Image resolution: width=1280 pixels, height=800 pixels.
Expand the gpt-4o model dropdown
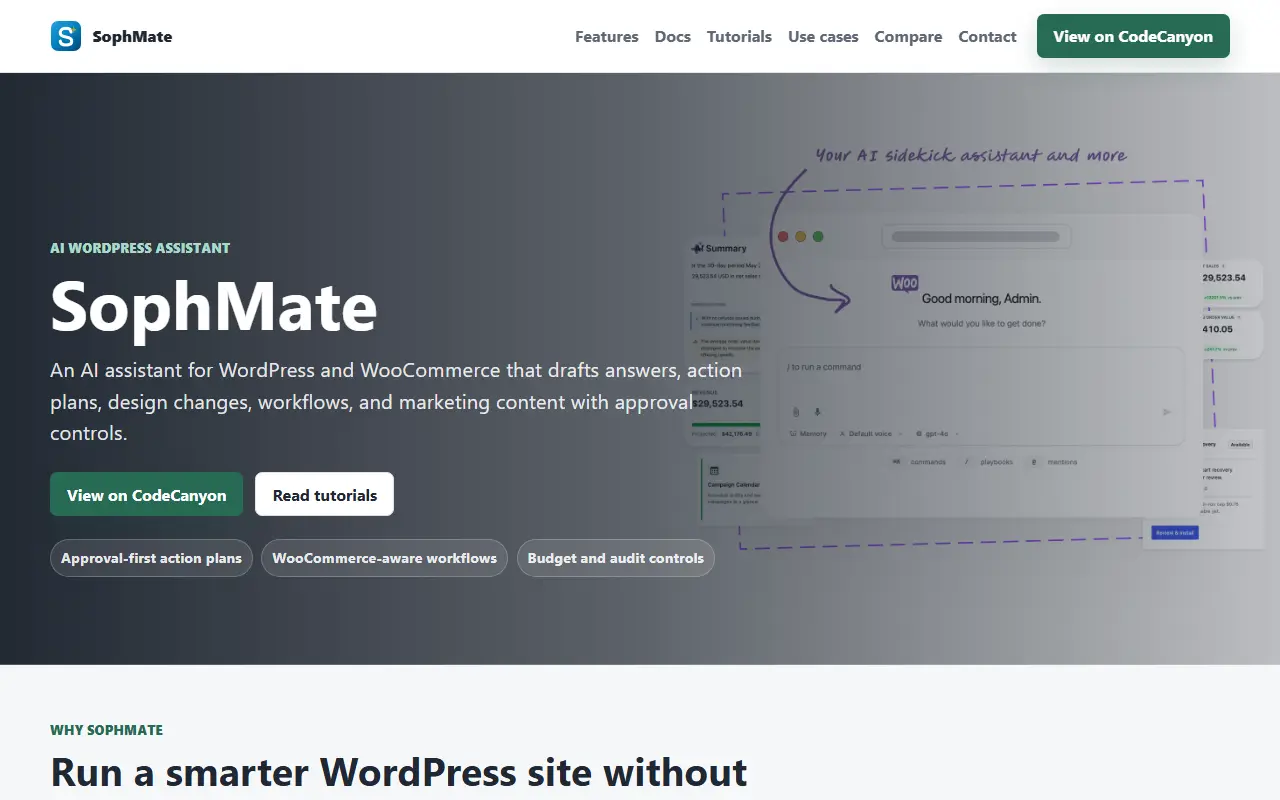pyautogui.click(x=937, y=434)
